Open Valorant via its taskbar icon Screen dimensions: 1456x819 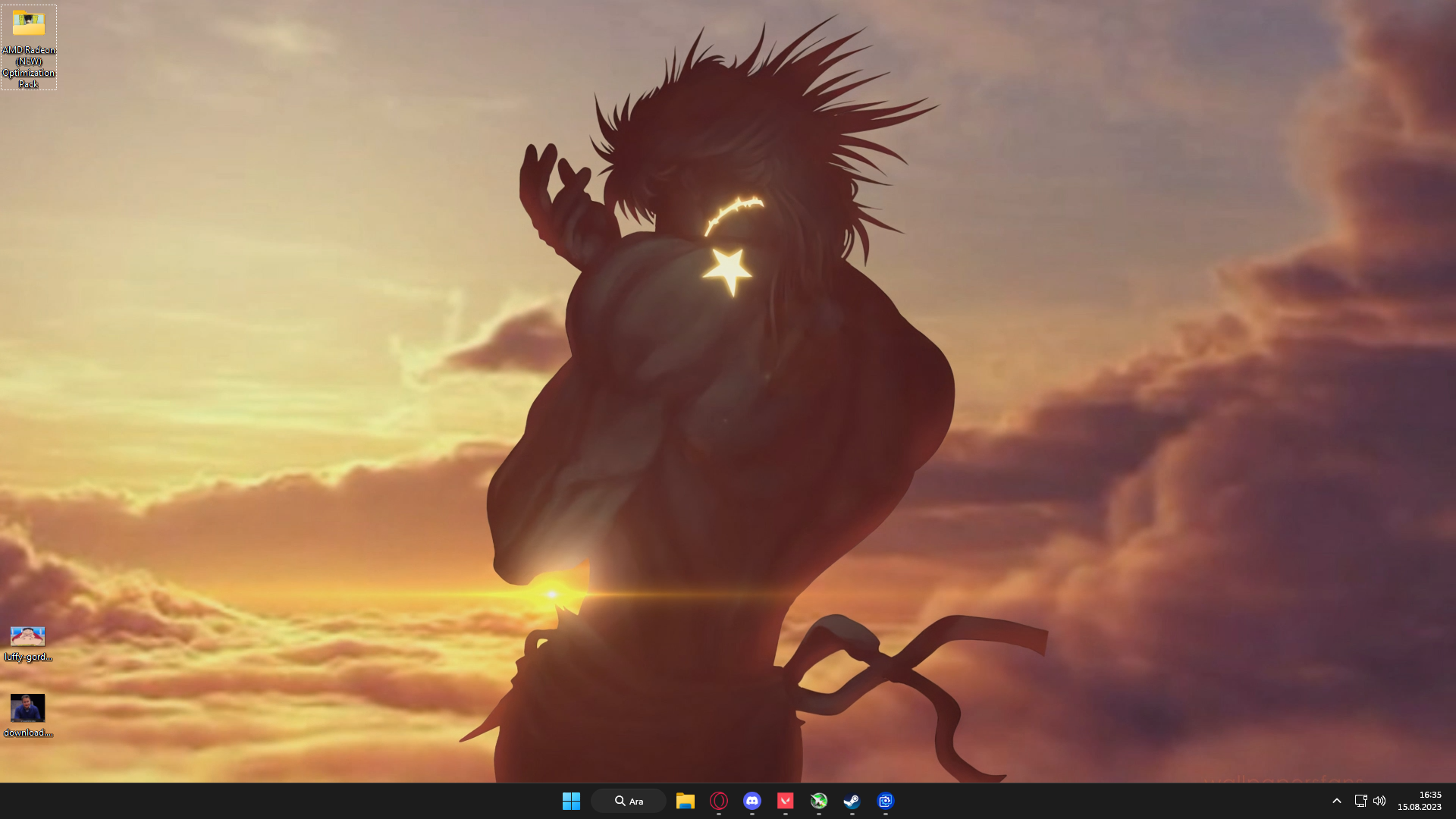click(x=785, y=801)
